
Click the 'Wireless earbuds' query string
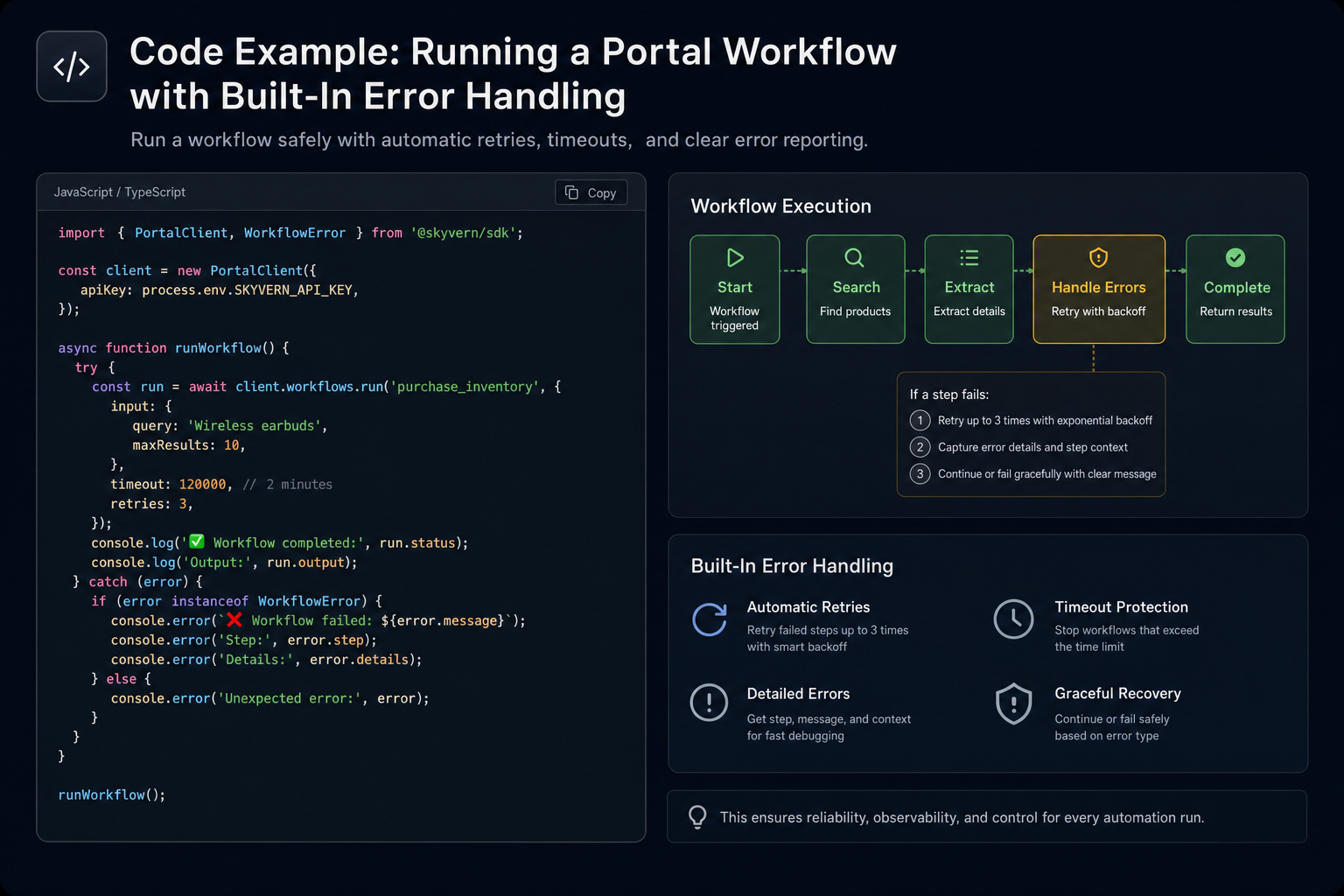254,426
